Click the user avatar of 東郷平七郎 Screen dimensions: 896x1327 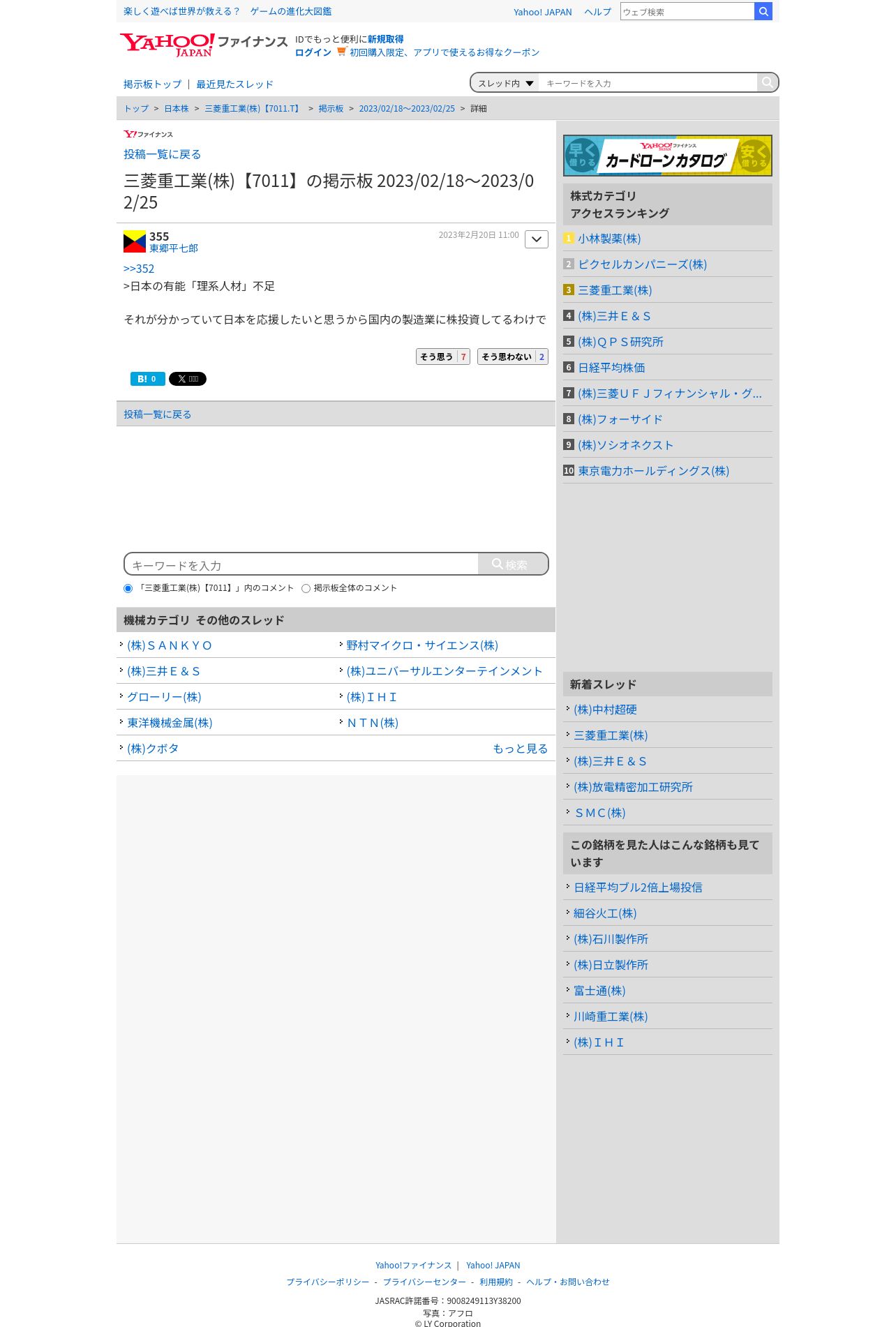[x=135, y=241]
